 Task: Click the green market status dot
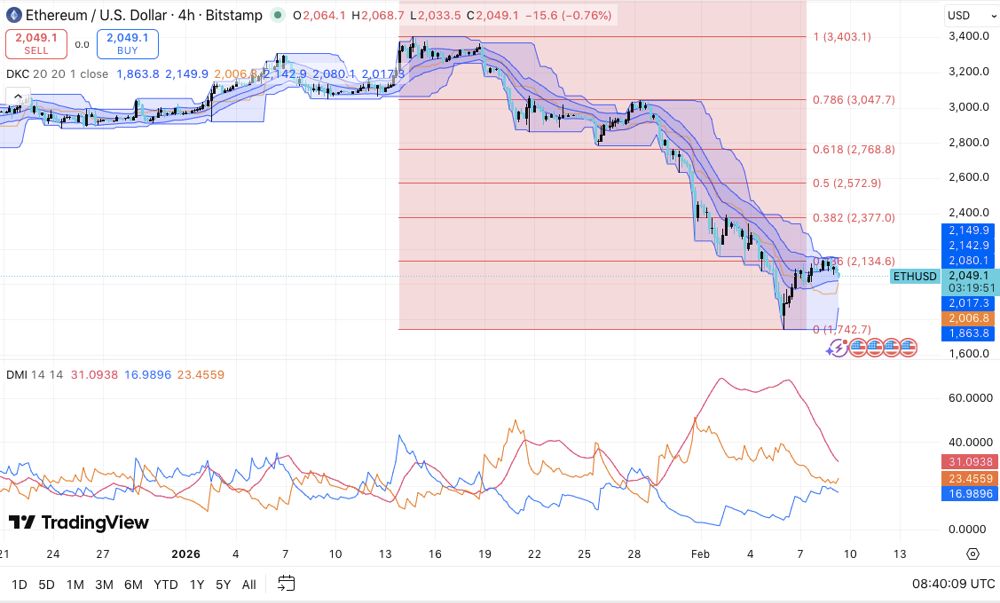(277, 15)
